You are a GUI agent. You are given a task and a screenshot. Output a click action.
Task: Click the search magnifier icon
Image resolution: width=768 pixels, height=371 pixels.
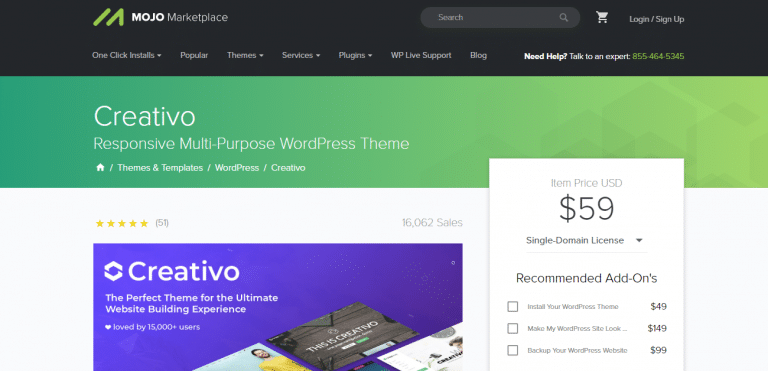tap(564, 18)
